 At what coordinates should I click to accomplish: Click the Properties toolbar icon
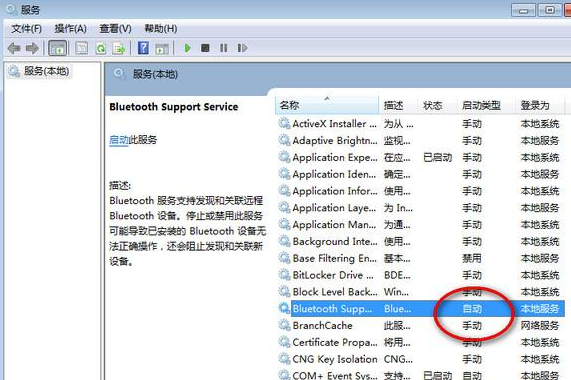click(81, 48)
